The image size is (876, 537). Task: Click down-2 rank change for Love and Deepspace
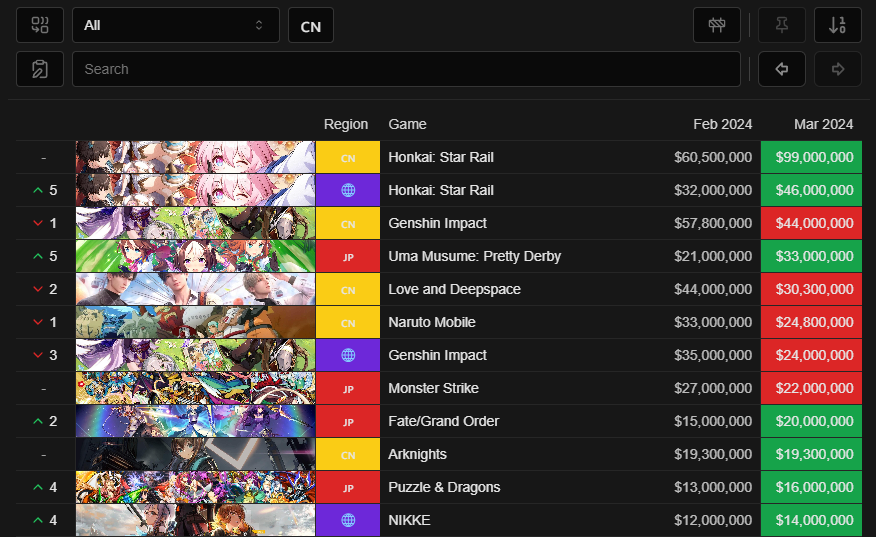point(45,289)
